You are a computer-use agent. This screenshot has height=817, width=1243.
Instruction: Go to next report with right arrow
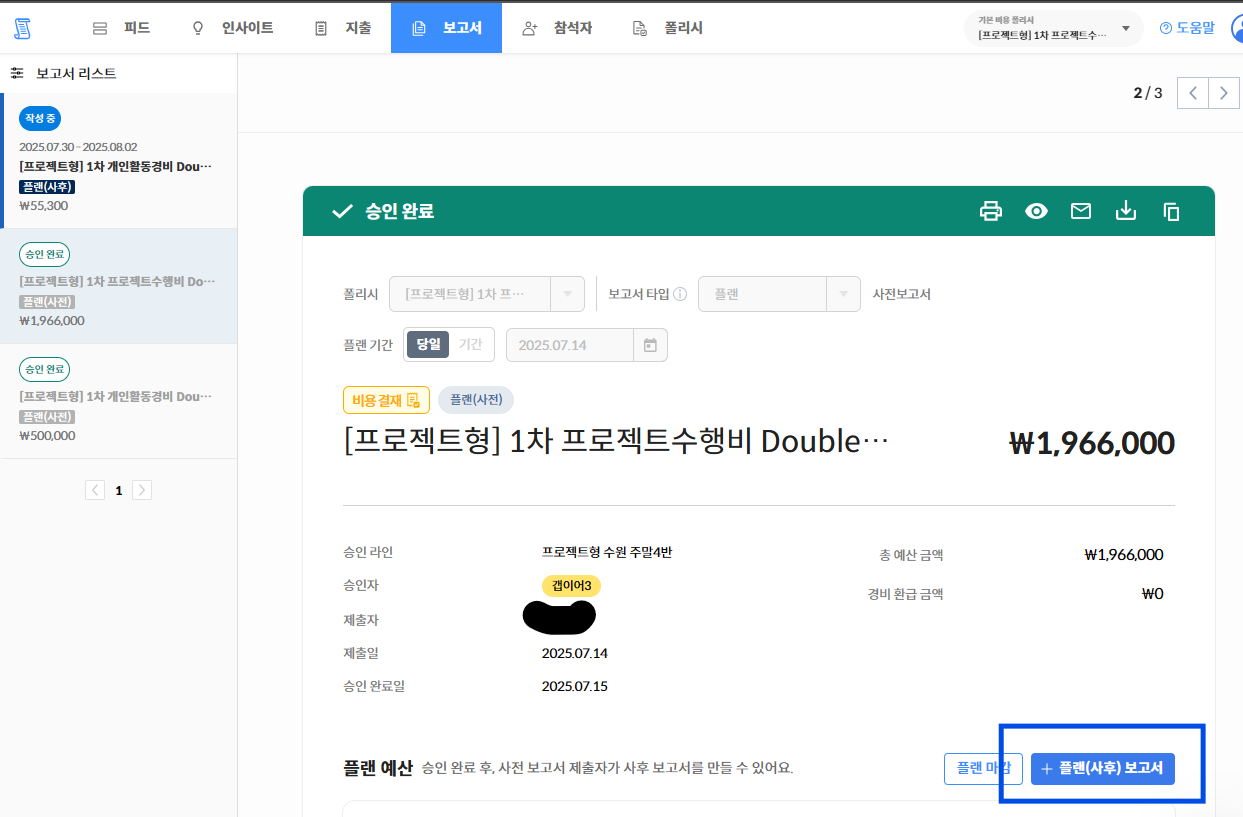1224,93
